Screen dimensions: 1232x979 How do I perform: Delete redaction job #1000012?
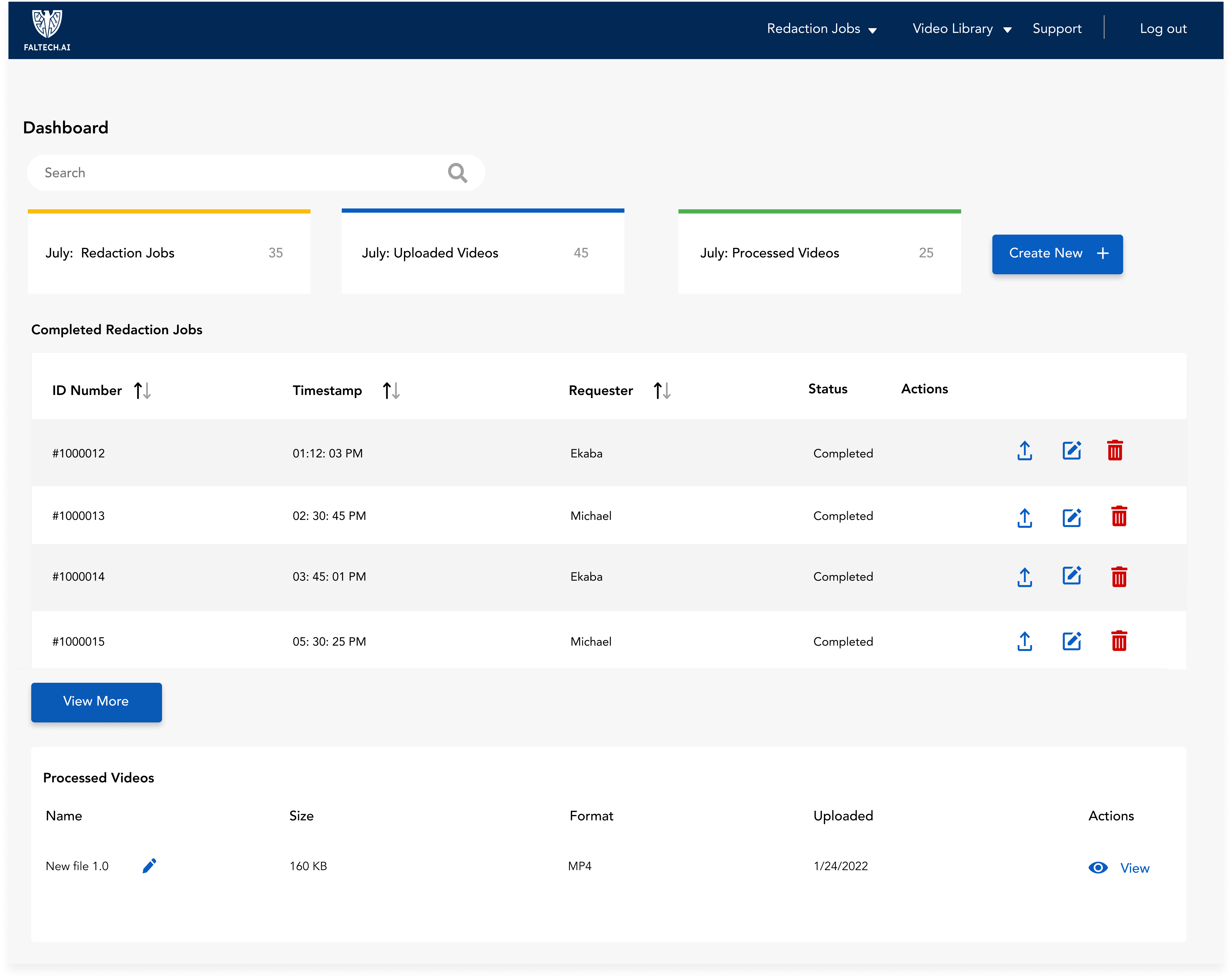coord(1115,450)
